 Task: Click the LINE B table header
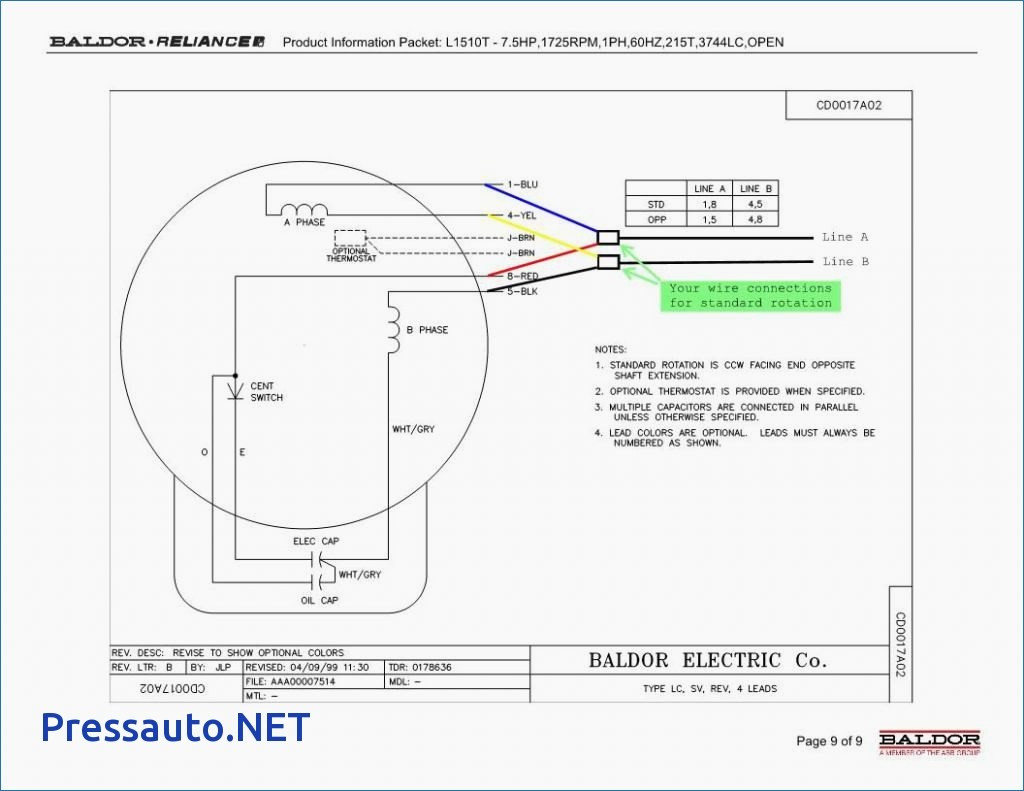coord(756,189)
